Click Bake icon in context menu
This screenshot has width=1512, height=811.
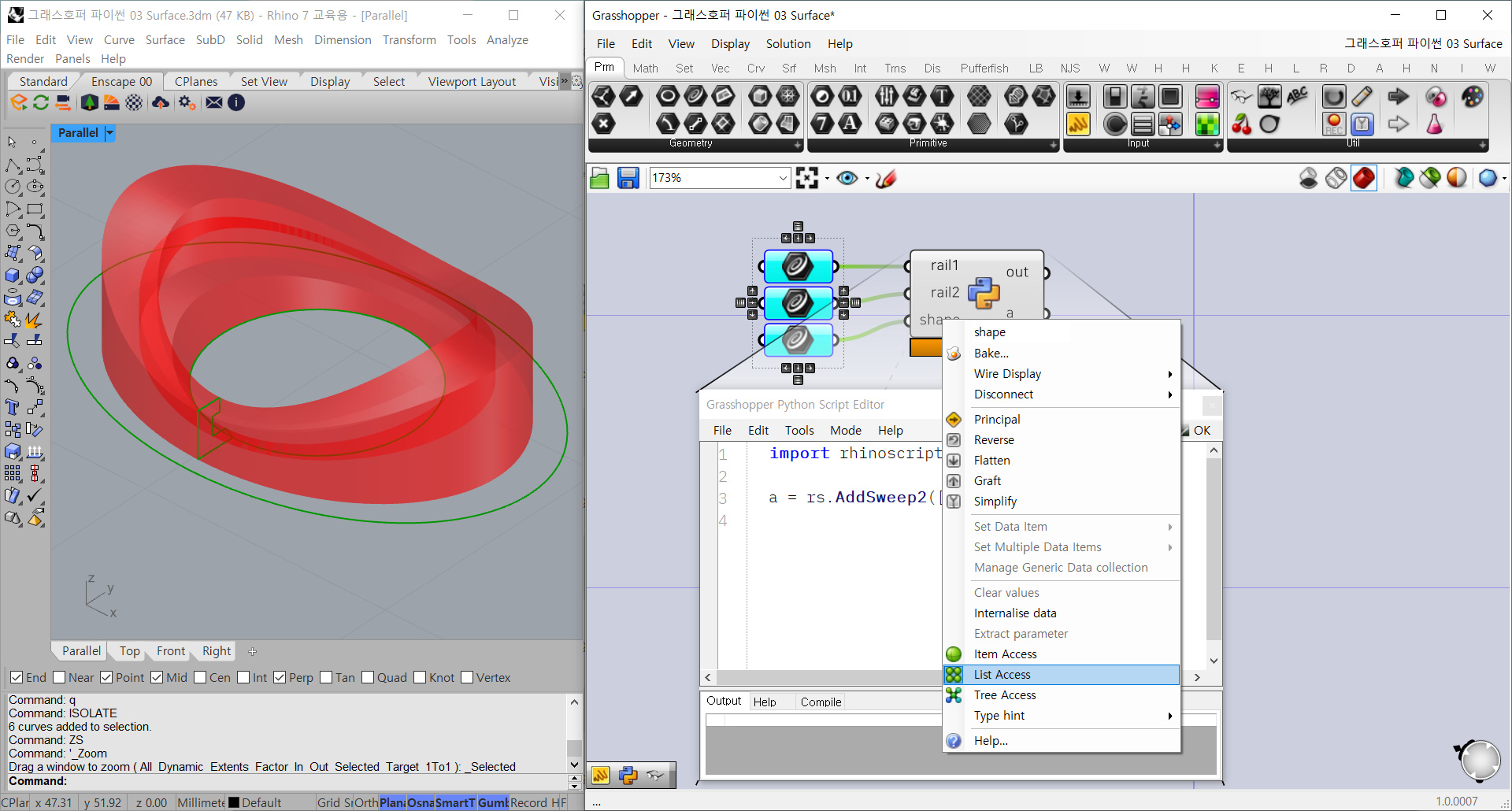pyautogui.click(x=954, y=354)
